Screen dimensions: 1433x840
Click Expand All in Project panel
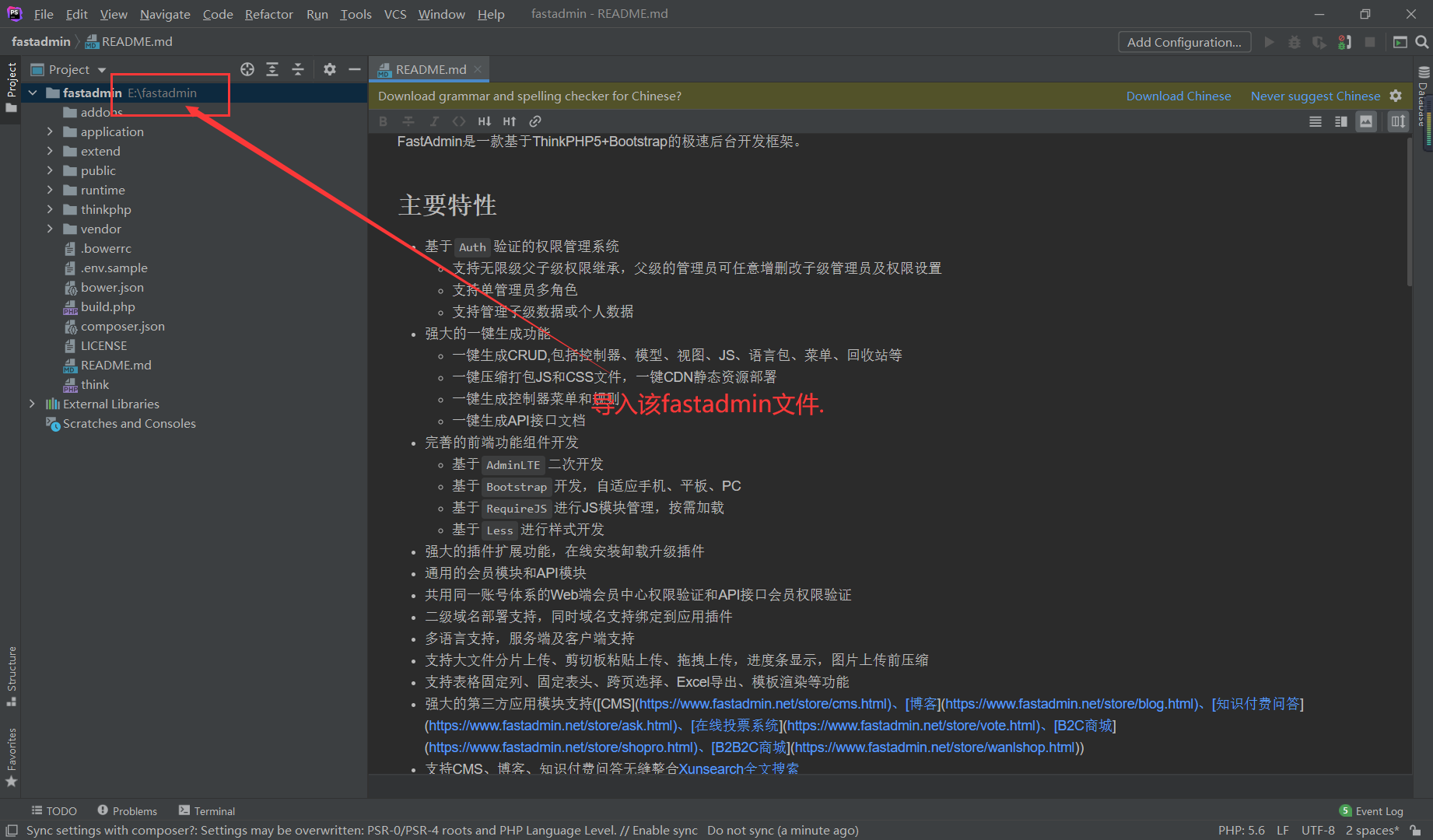pyautogui.click(x=272, y=69)
